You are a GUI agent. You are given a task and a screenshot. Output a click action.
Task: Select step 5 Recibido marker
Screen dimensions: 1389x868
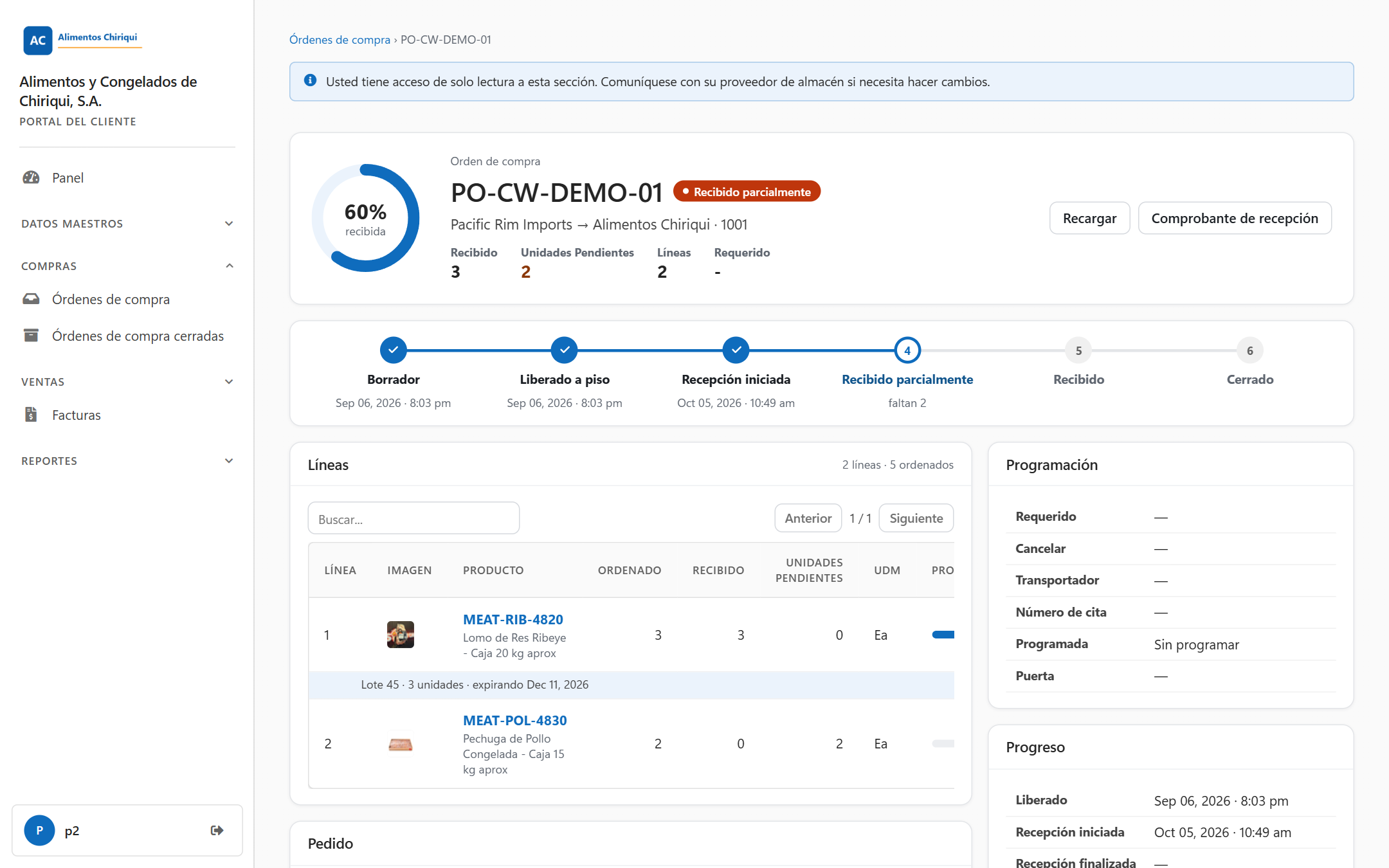click(x=1078, y=350)
